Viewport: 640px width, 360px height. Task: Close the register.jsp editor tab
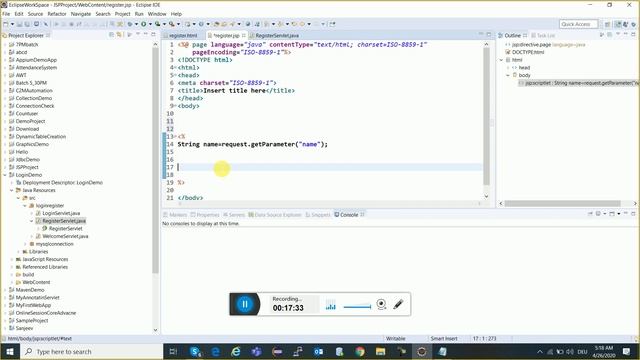tap(244, 36)
